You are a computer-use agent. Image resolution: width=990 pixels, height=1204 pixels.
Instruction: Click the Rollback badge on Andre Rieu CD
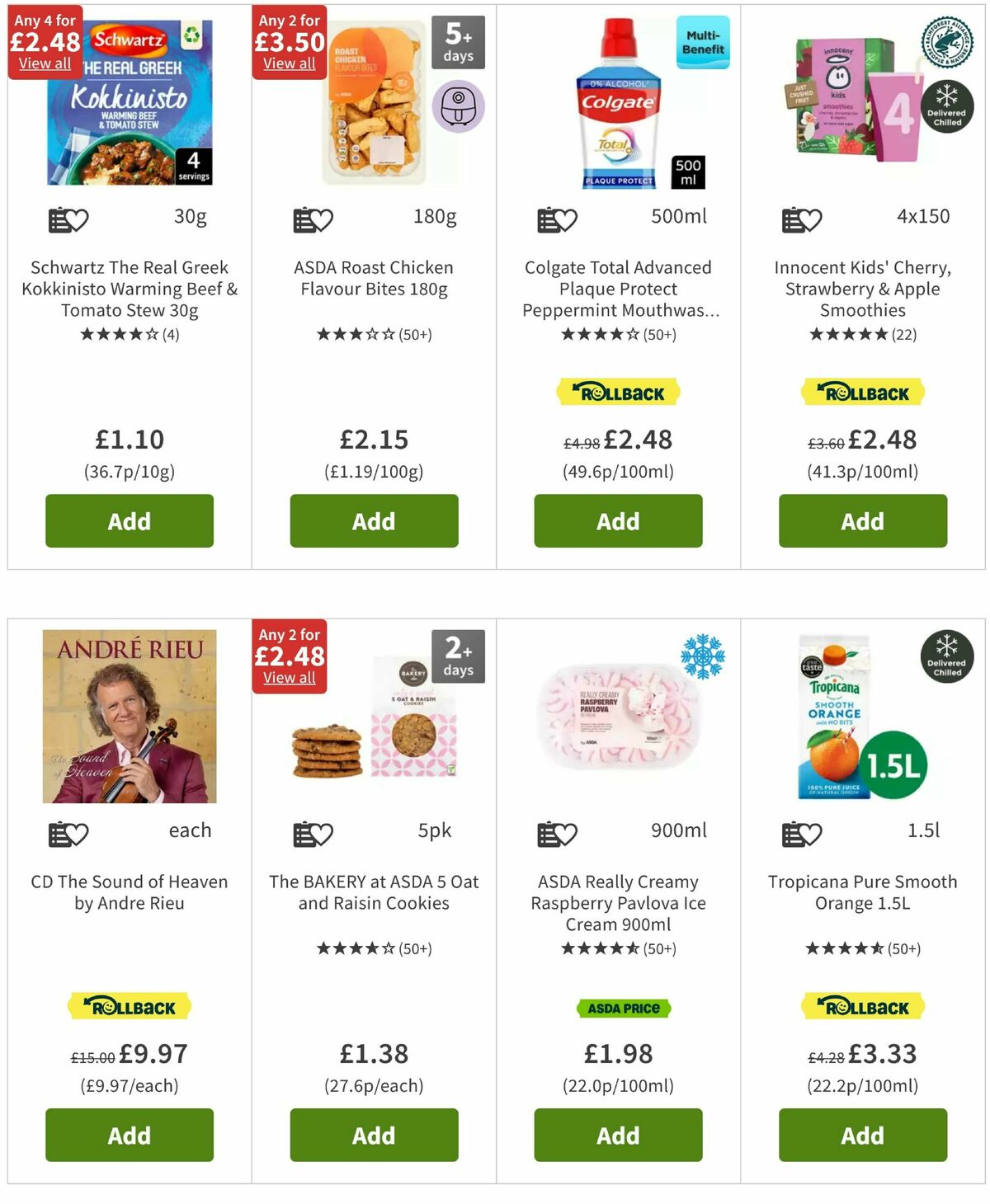tap(129, 1006)
